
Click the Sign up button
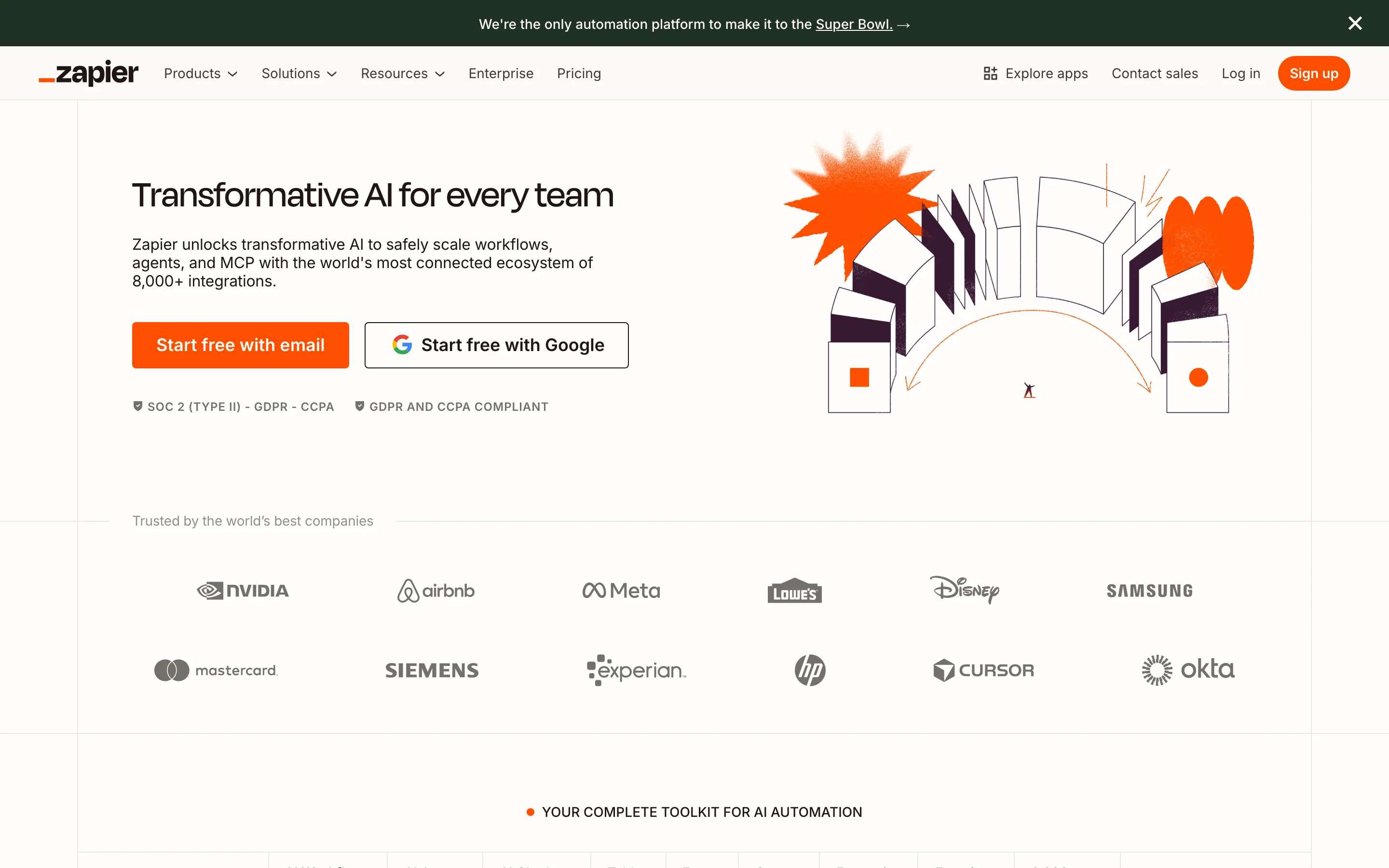click(1314, 73)
